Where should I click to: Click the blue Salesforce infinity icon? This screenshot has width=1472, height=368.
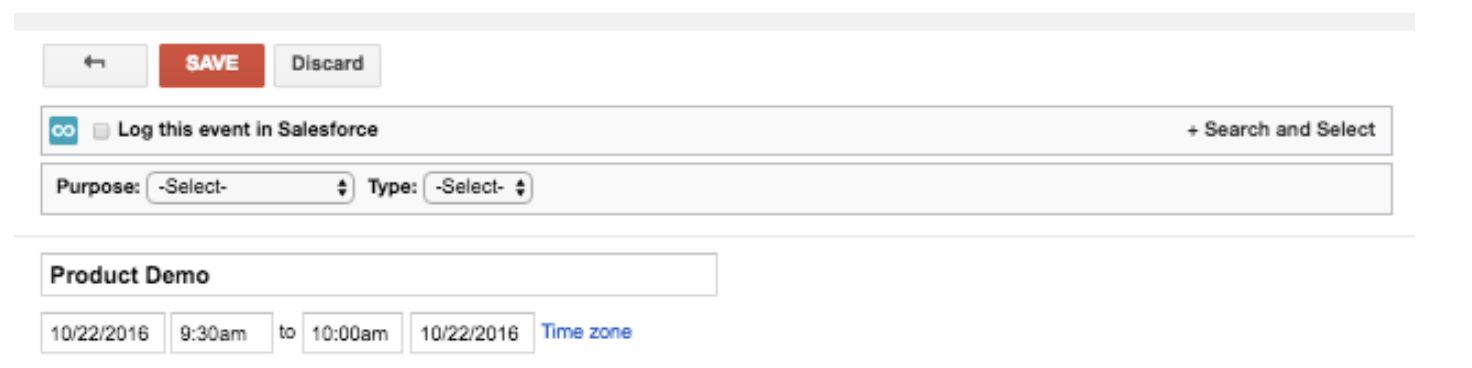click(63, 130)
